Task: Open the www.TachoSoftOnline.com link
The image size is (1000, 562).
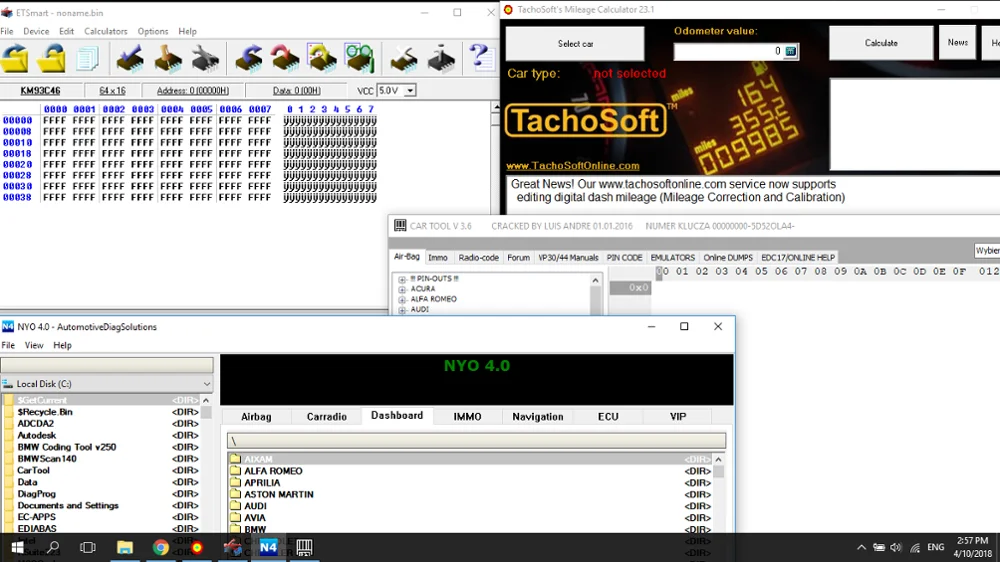Action: (x=573, y=166)
